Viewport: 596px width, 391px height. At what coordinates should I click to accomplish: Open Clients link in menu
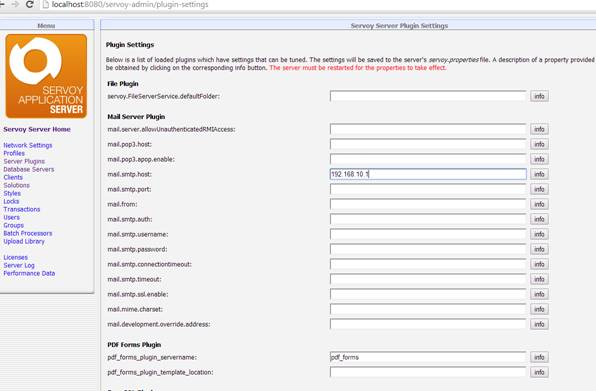point(13,177)
